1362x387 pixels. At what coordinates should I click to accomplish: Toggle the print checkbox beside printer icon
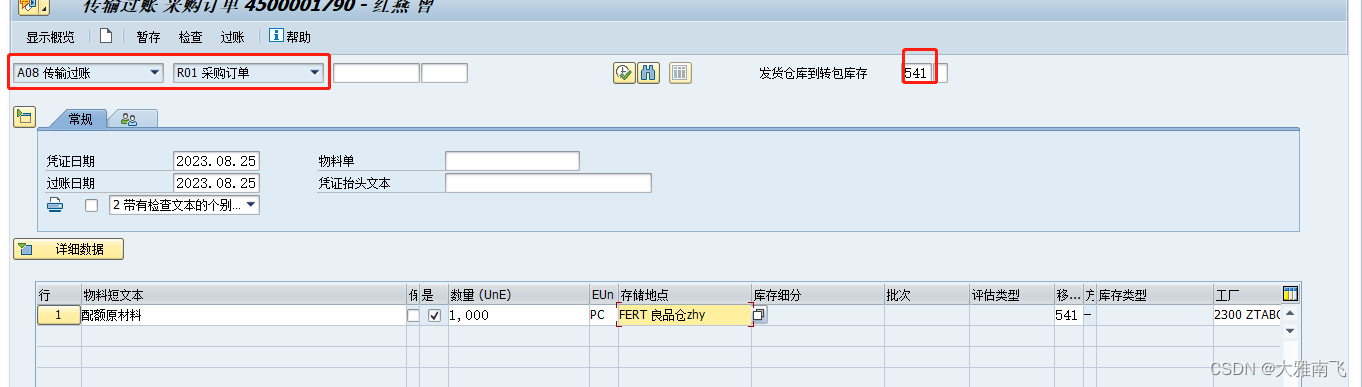(x=92, y=205)
